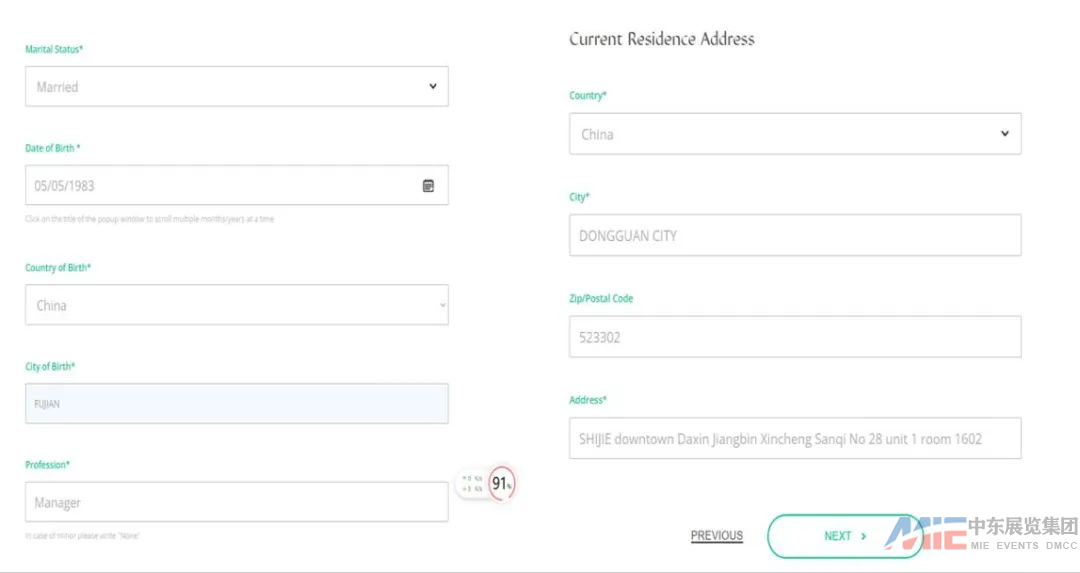Click the 91% circular progress badge
This screenshot has width=1080, height=573.
[x=502, y=484]
